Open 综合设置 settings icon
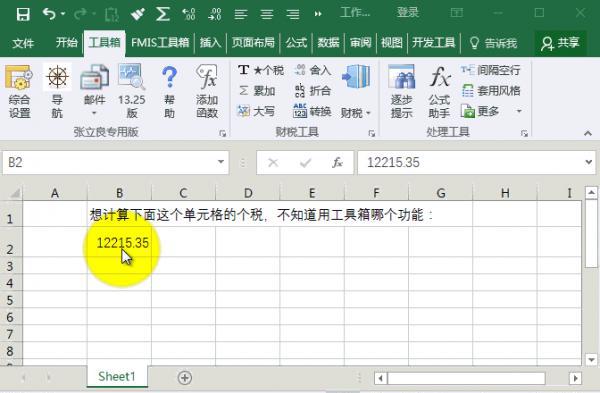Image resolution: width=600 pixels, height=393 pixels. [x=19, y=92]
